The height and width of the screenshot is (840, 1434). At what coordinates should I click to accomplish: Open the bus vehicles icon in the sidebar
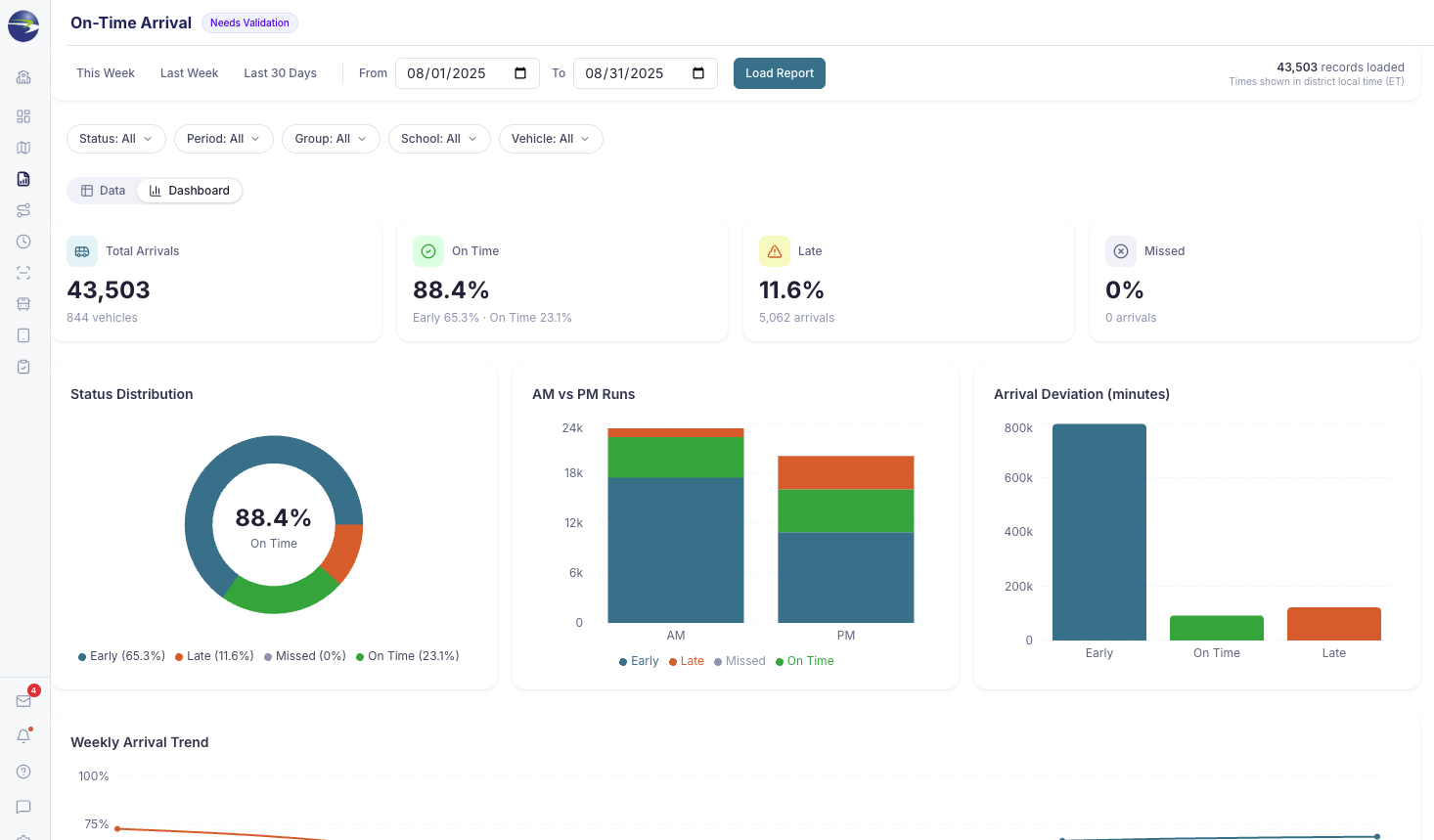pos(23,304)
